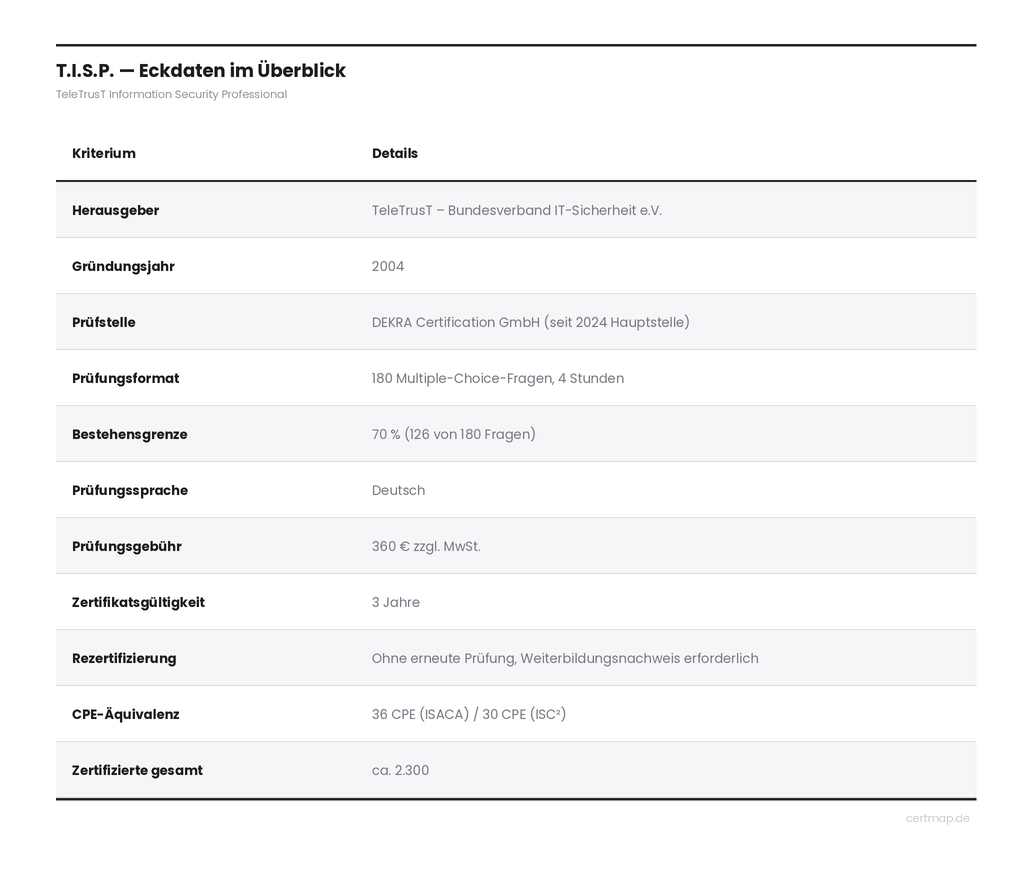Click the Prüfstelle row label
1032x882 pixels.
pyautogui.click(x=104, y=323)
